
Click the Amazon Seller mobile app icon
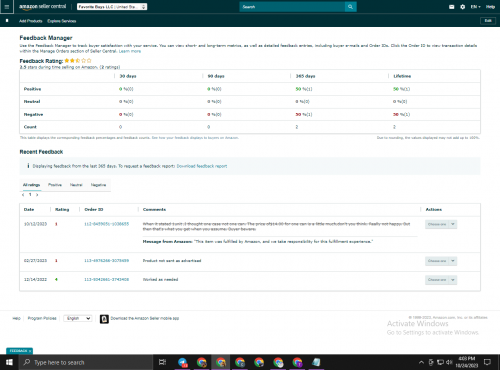tap(104, 319)
